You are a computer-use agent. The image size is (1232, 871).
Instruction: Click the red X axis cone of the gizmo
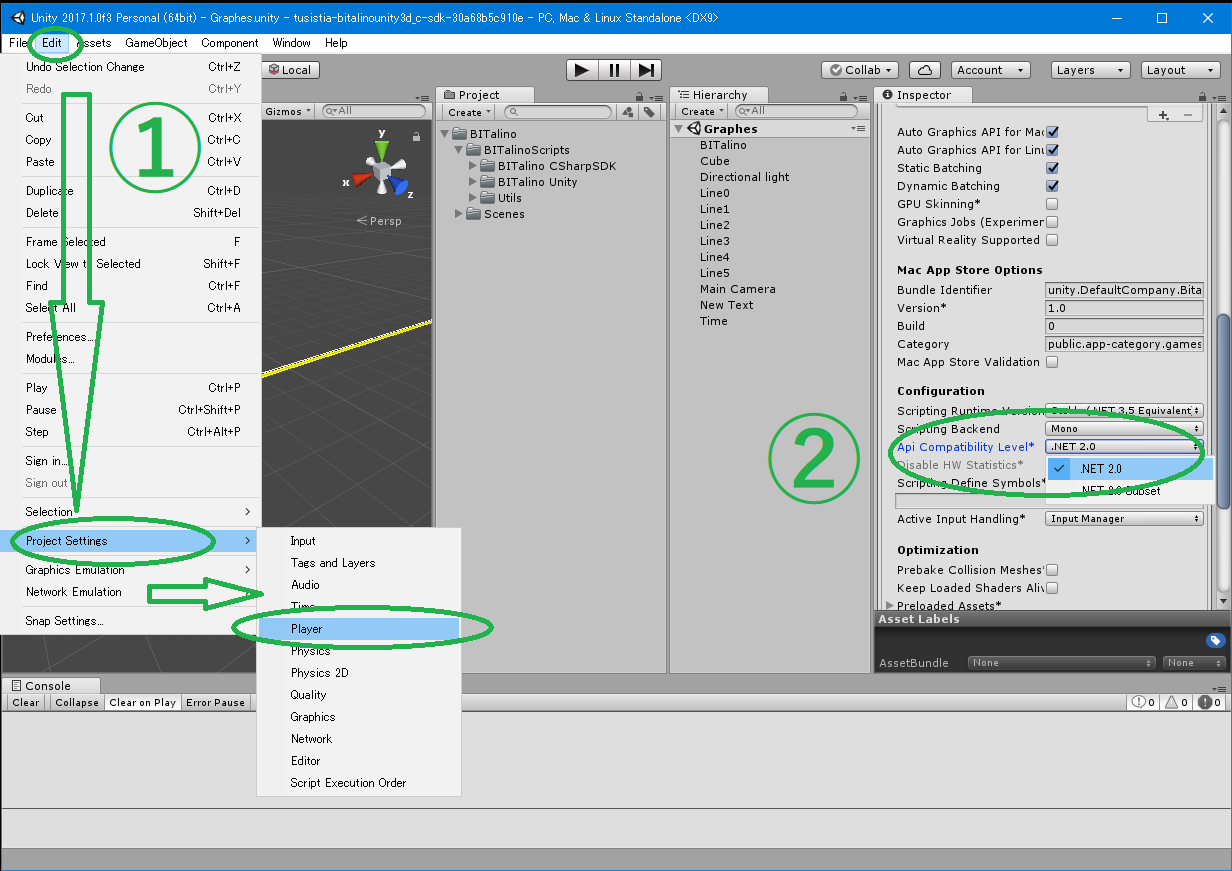pos(361,180)
